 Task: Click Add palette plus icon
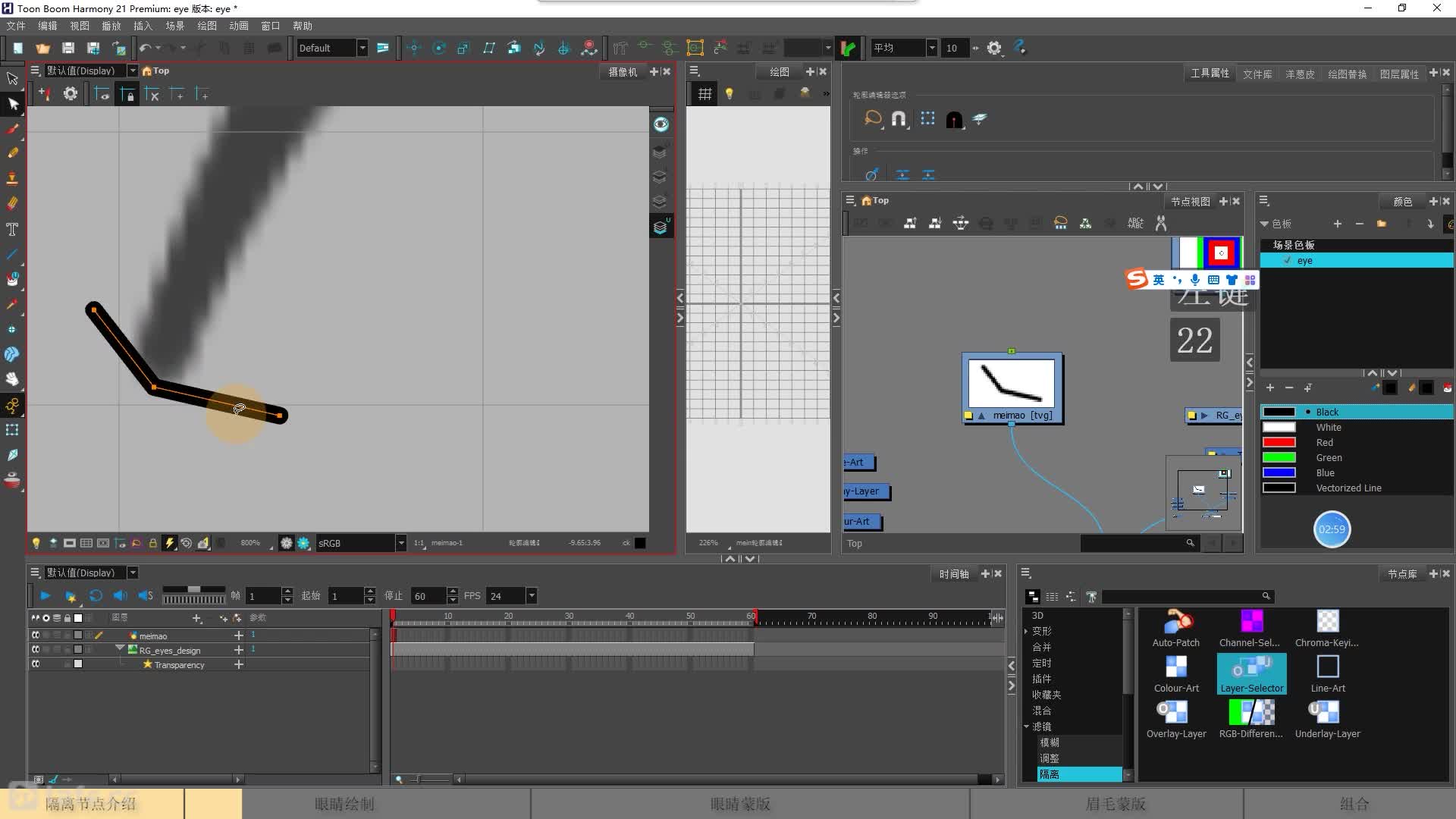point(1338,224)
